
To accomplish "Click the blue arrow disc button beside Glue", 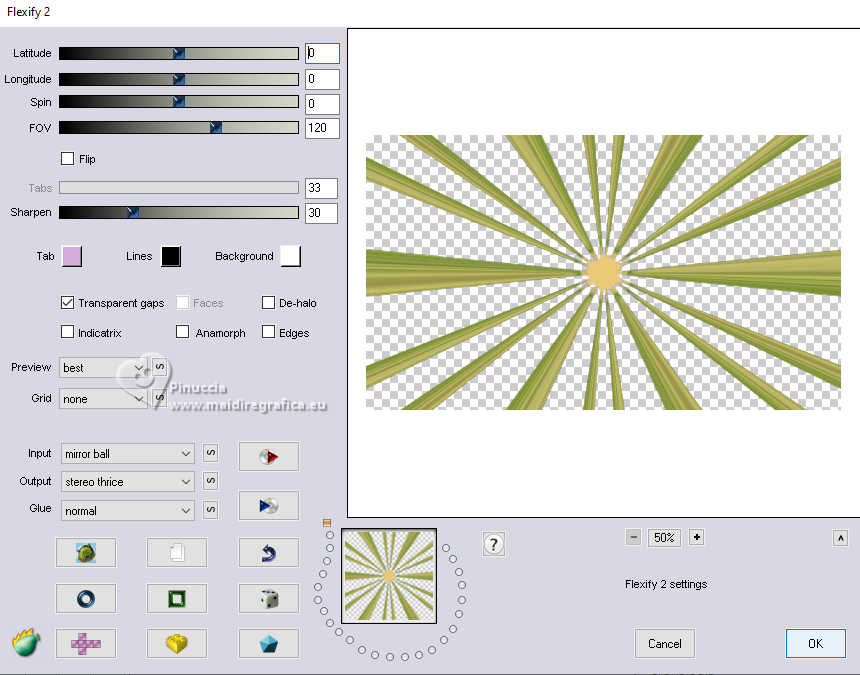I will click(269, 505).
